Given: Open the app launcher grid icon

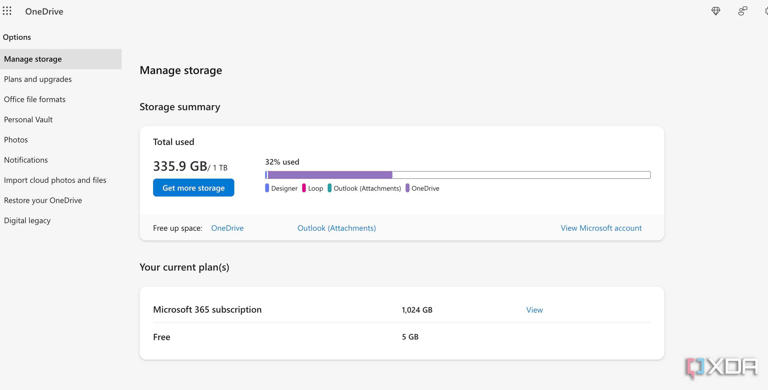Looking at the screenshot, I should pyautogui.click(x=7, y=11).
